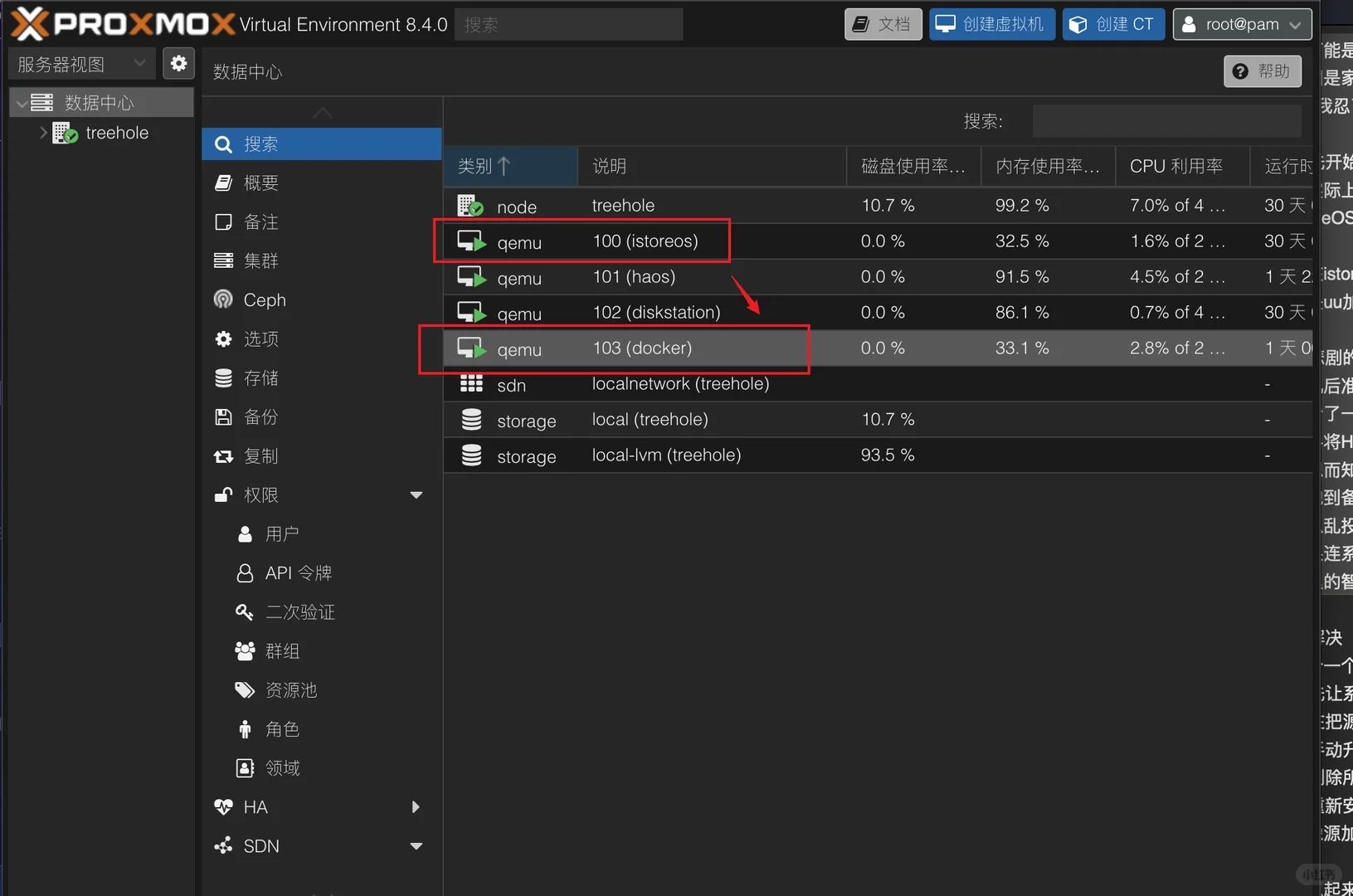Click the datacenter server icon in the tree
This screenshot has width=1353, height=896.
pos(41,103)
